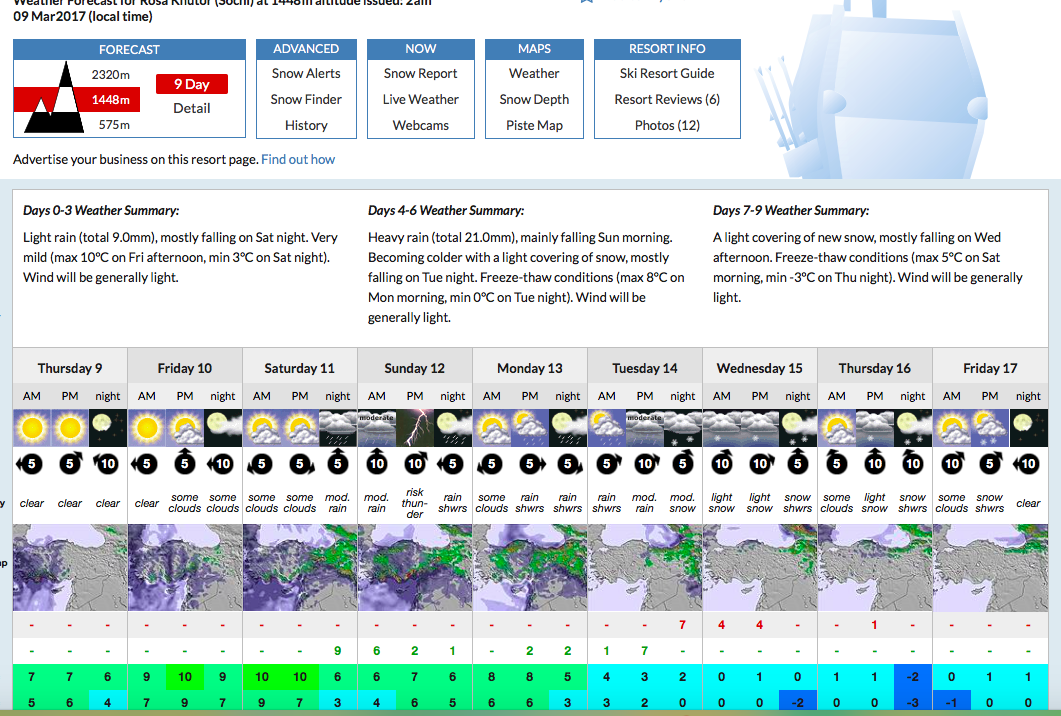Click Friday 17 precipitation map thumbnail
Viewport: 1061px width, 716px height.
click(x=990, y=567)
